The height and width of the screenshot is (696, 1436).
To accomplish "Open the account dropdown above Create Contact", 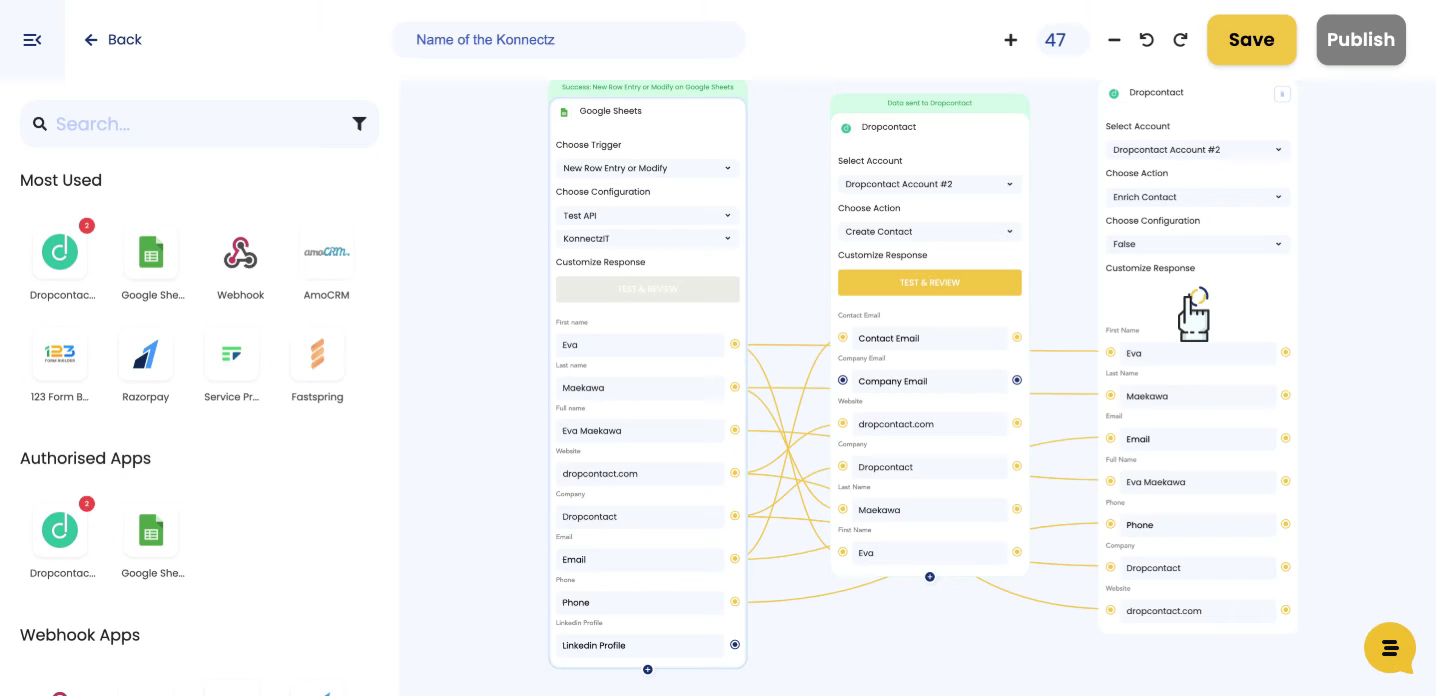I will [930, 184].
